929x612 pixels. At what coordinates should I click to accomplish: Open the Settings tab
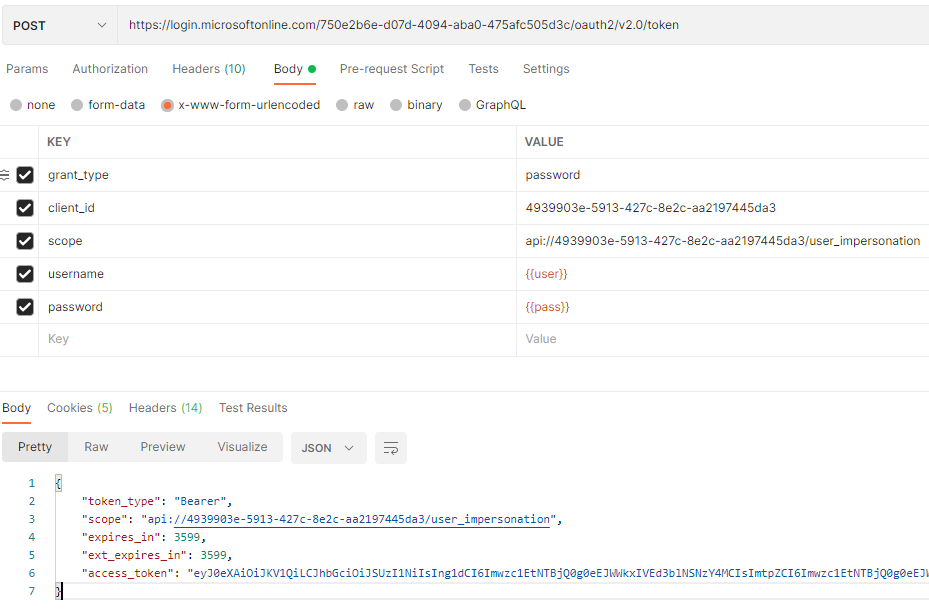click(546, 69)
